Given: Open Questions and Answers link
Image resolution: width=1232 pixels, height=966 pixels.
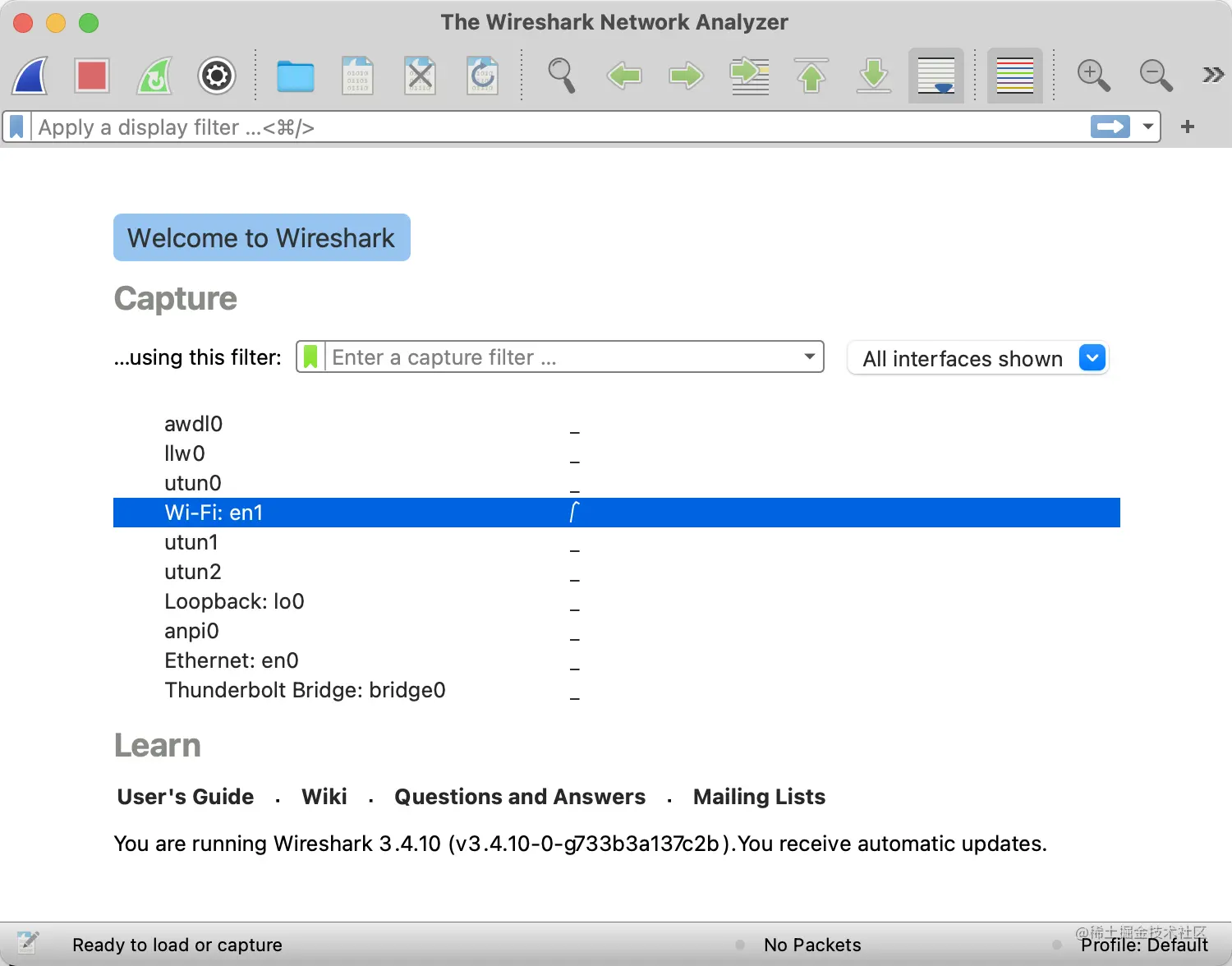Looking at the screenshot, I should pos(520,797).
